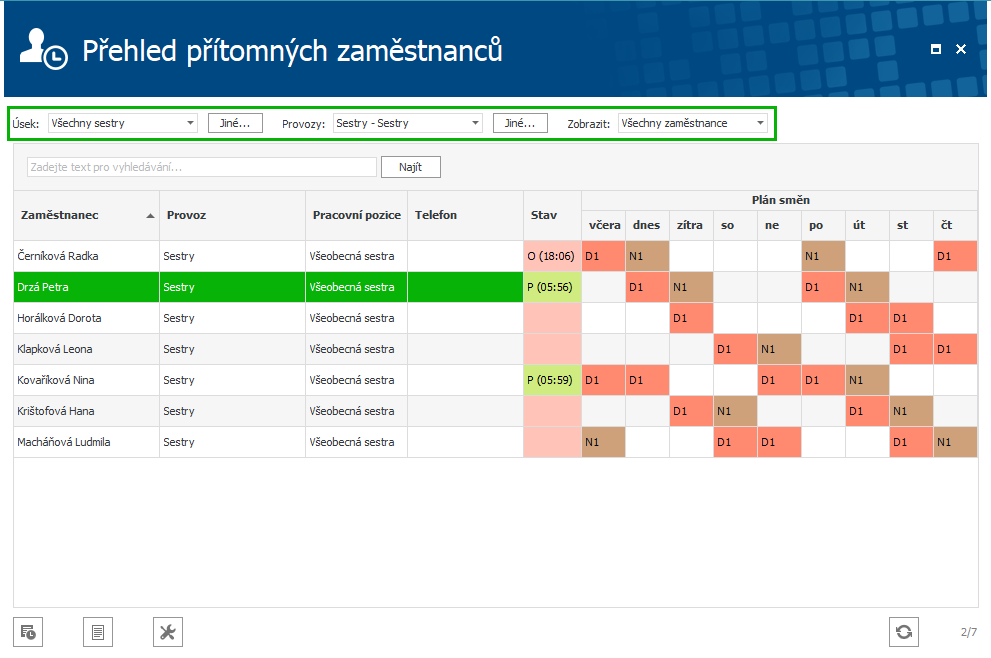Click the čt shift plan column header
Viewport: 991px width, 658px height.
pyautogui.click(x=956, y=226)
